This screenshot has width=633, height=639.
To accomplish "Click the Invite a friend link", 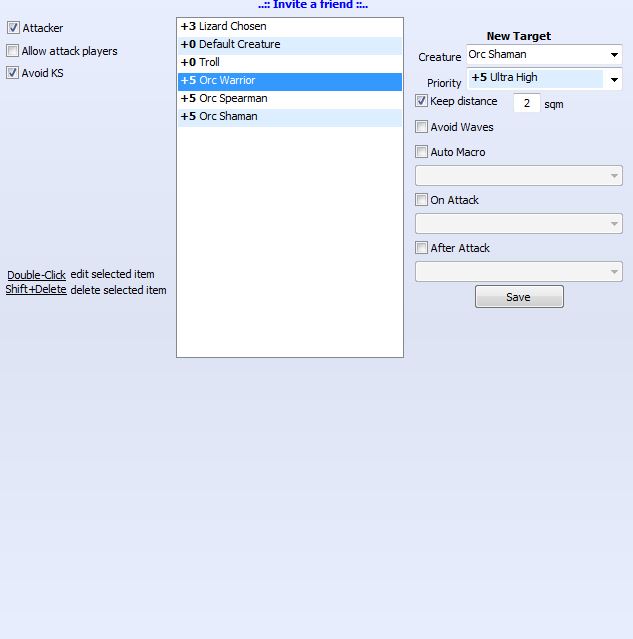I will 313,5.
